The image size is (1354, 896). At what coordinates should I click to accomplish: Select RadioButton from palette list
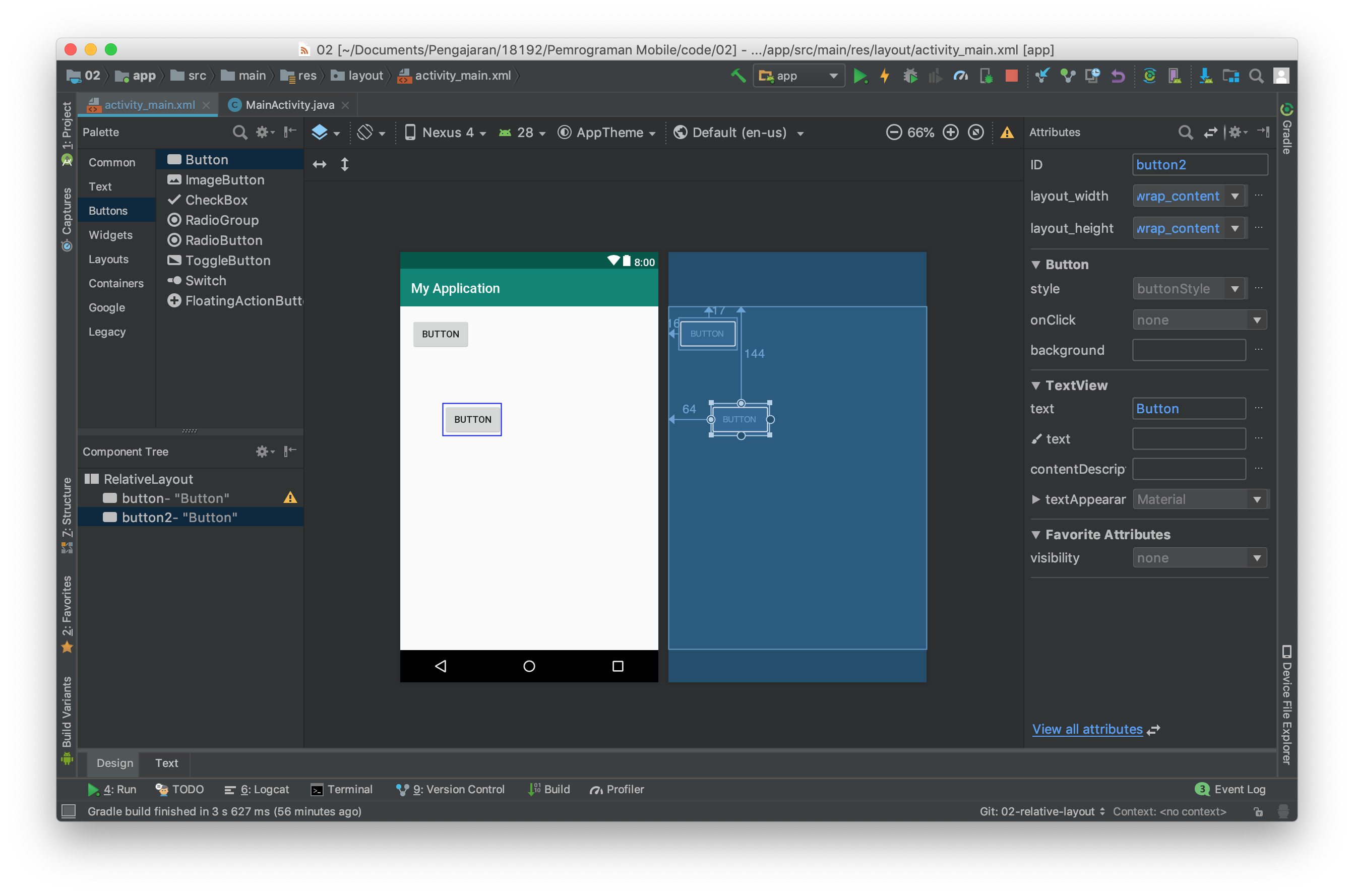pyautogui.click(x=223, y=240)
